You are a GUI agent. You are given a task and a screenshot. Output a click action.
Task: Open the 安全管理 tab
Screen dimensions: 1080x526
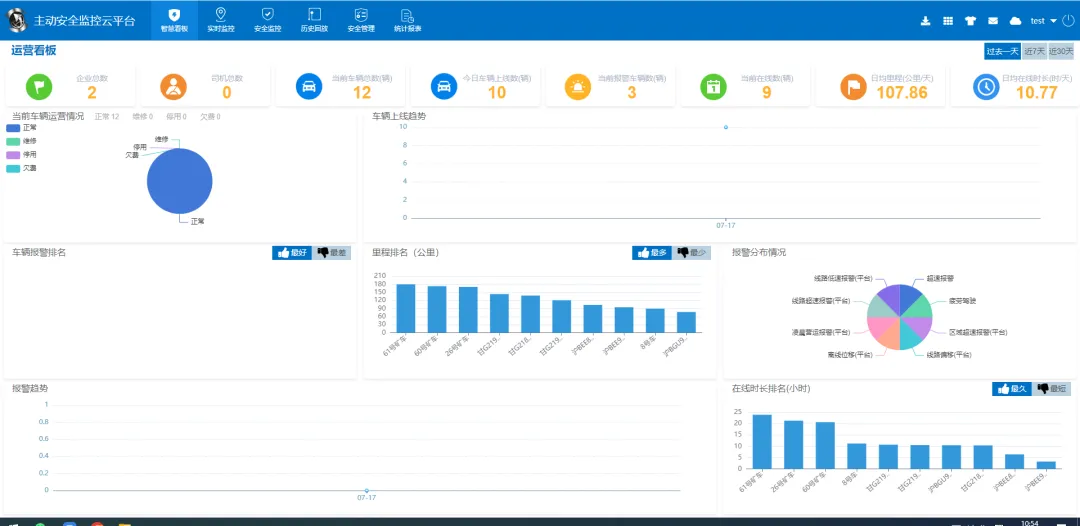[x=361, y=20]
